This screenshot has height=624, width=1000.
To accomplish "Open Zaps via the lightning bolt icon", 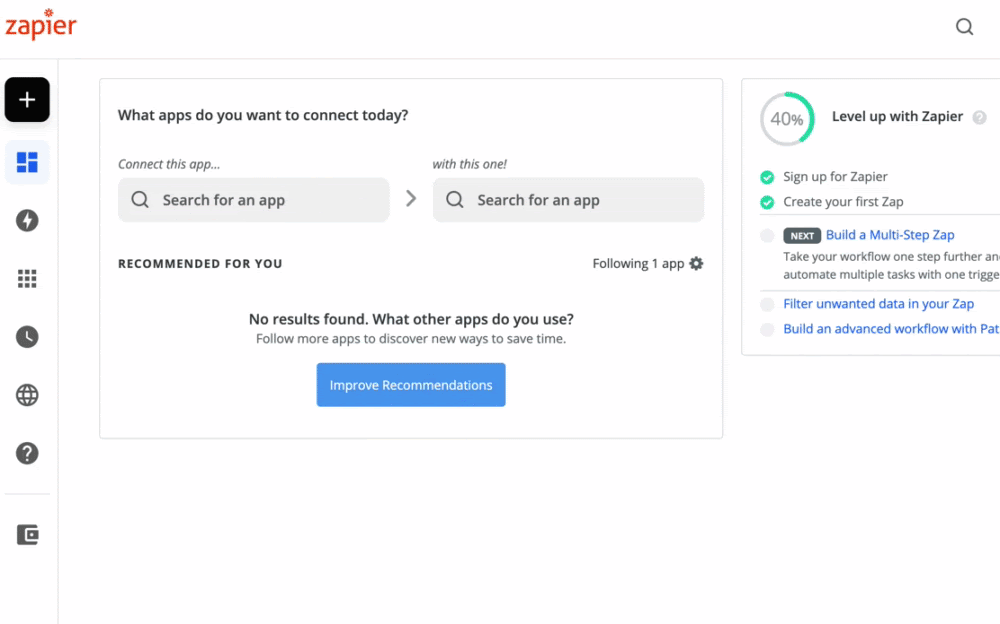I will [27, 221].
